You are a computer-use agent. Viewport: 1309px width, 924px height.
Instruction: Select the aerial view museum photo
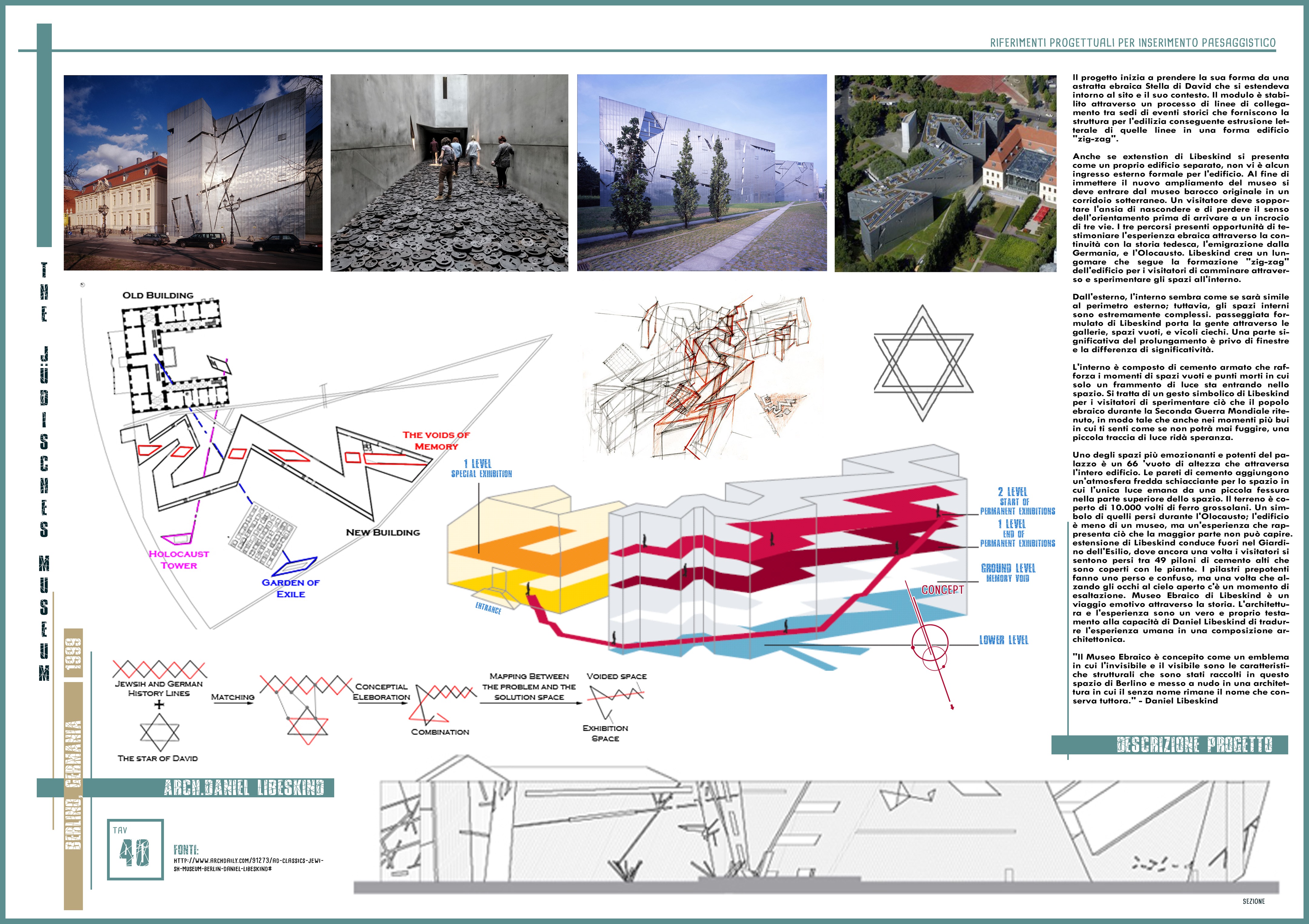[x=945, y=173]
